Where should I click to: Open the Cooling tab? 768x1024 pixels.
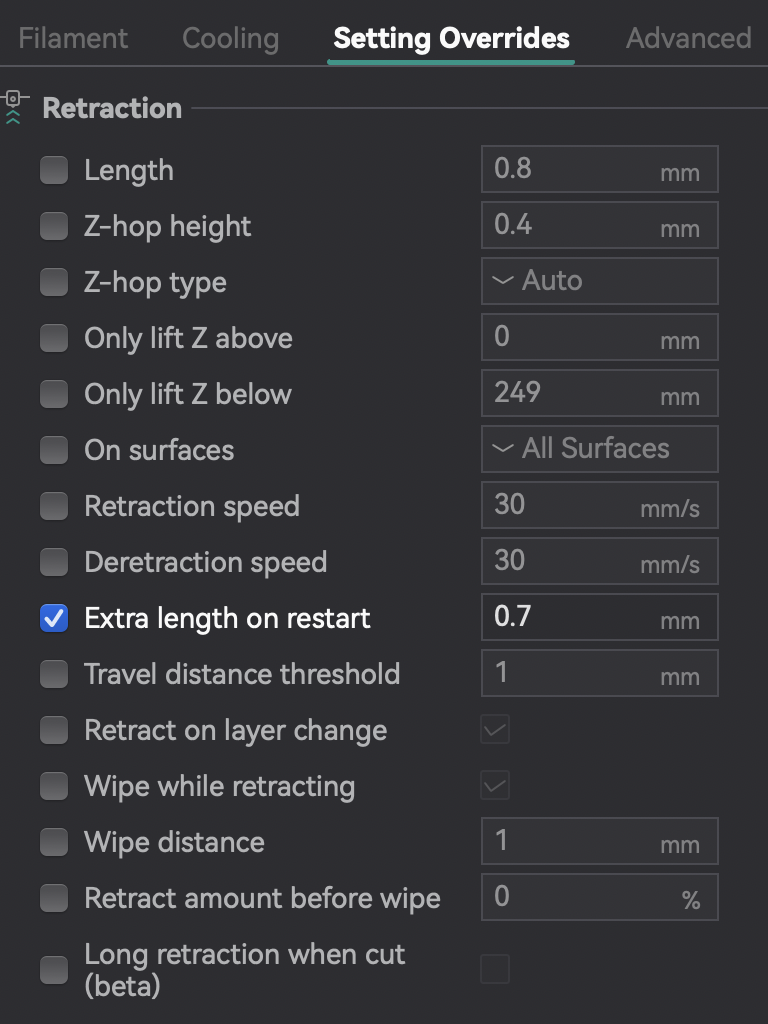pos(231,38)
